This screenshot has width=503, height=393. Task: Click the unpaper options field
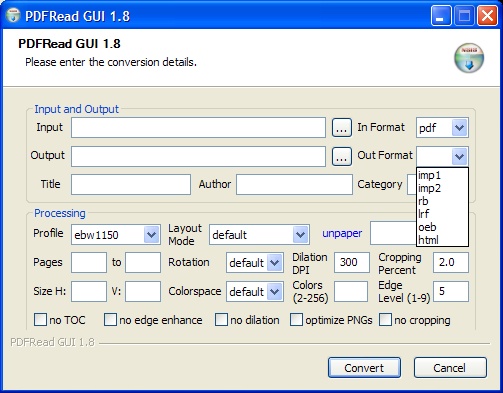point(393,233)
